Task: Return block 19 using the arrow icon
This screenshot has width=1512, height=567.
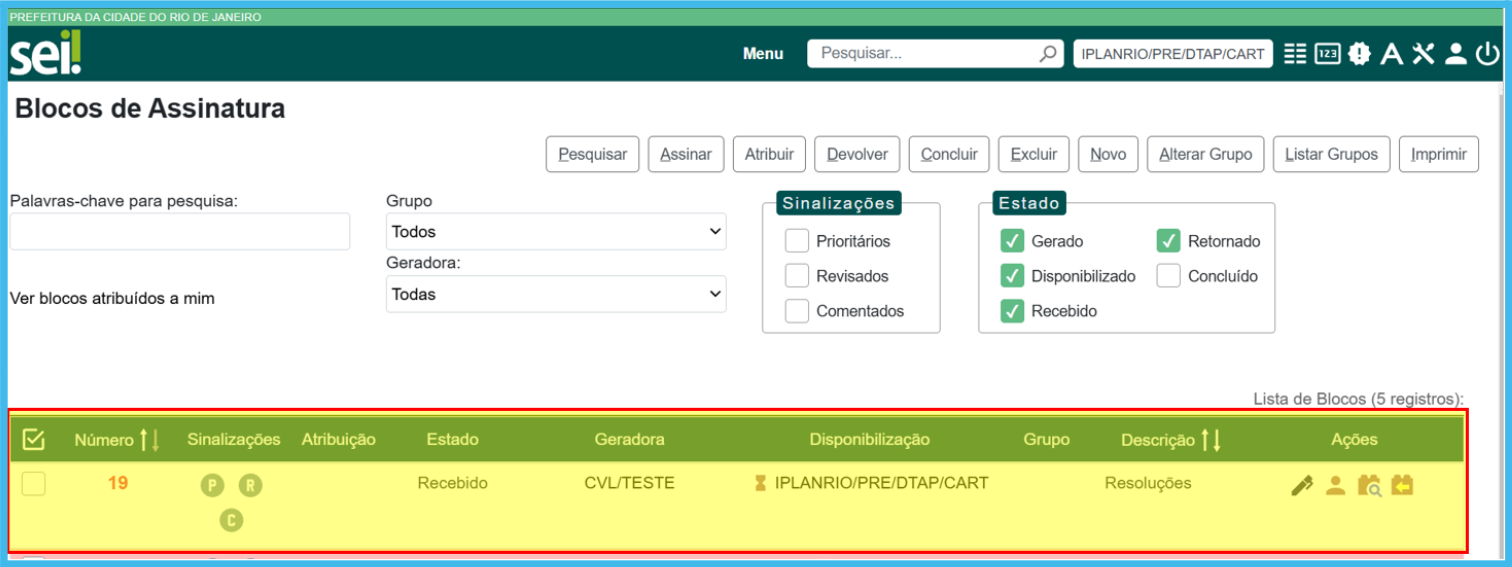Action: click(x=1402, y=486)
